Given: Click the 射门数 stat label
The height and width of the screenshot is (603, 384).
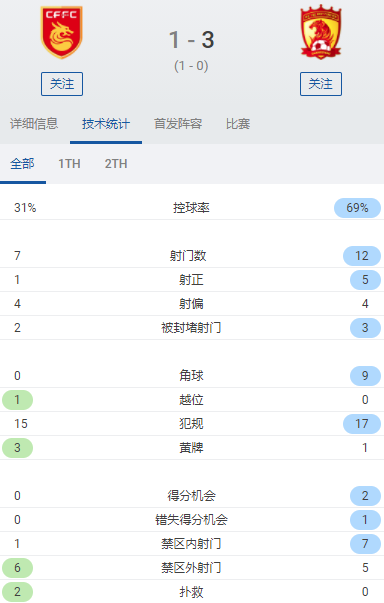Looking at the screenshot, I should point(188,255).
